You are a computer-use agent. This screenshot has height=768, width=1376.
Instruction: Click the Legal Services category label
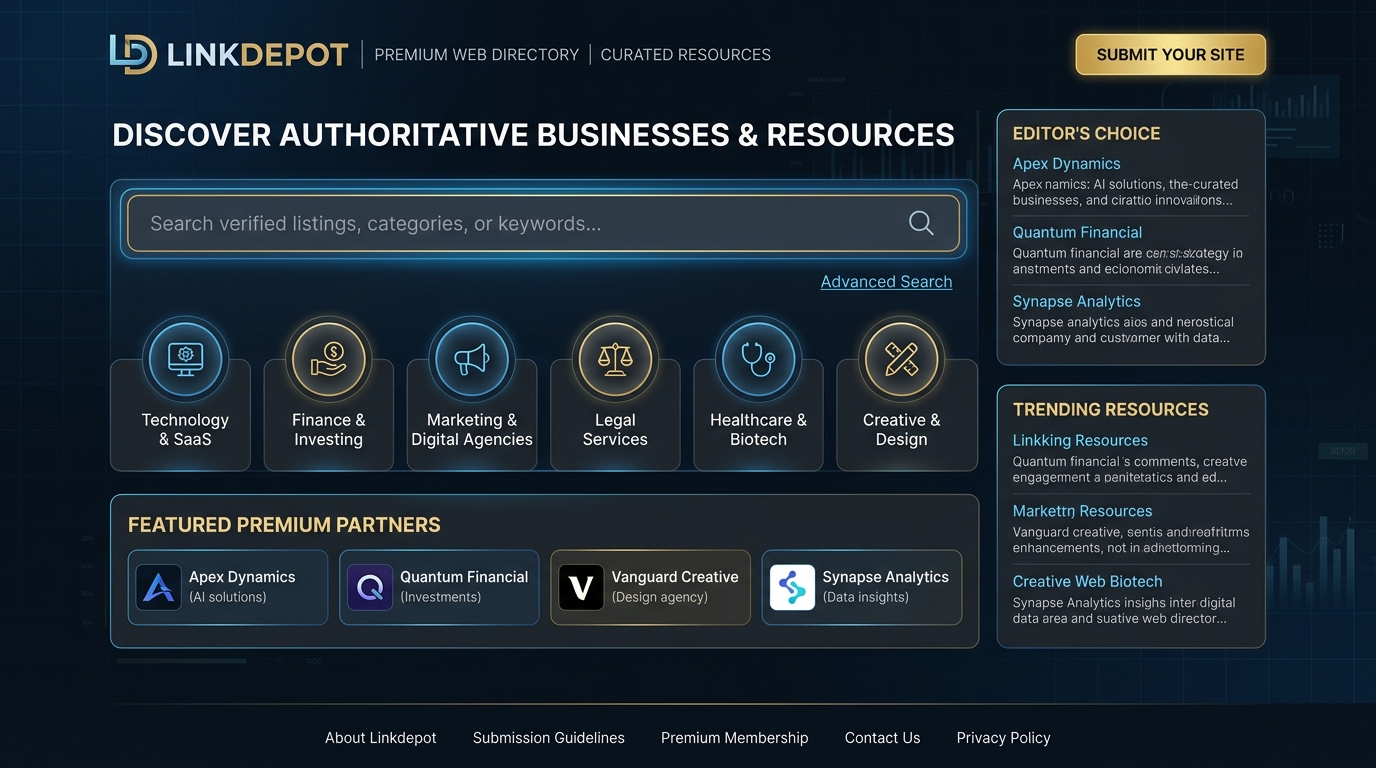coord(615,429)
